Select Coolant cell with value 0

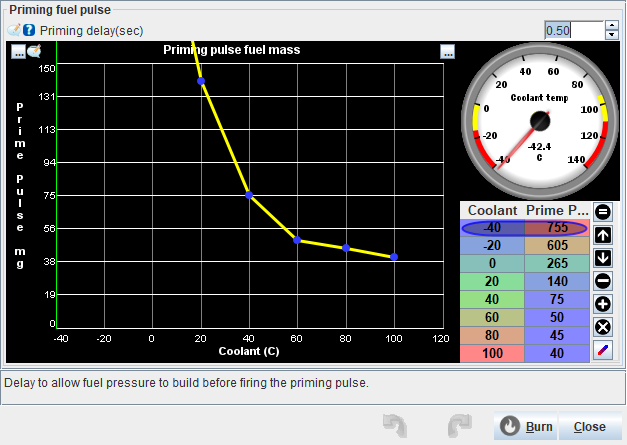click(492, 263)
